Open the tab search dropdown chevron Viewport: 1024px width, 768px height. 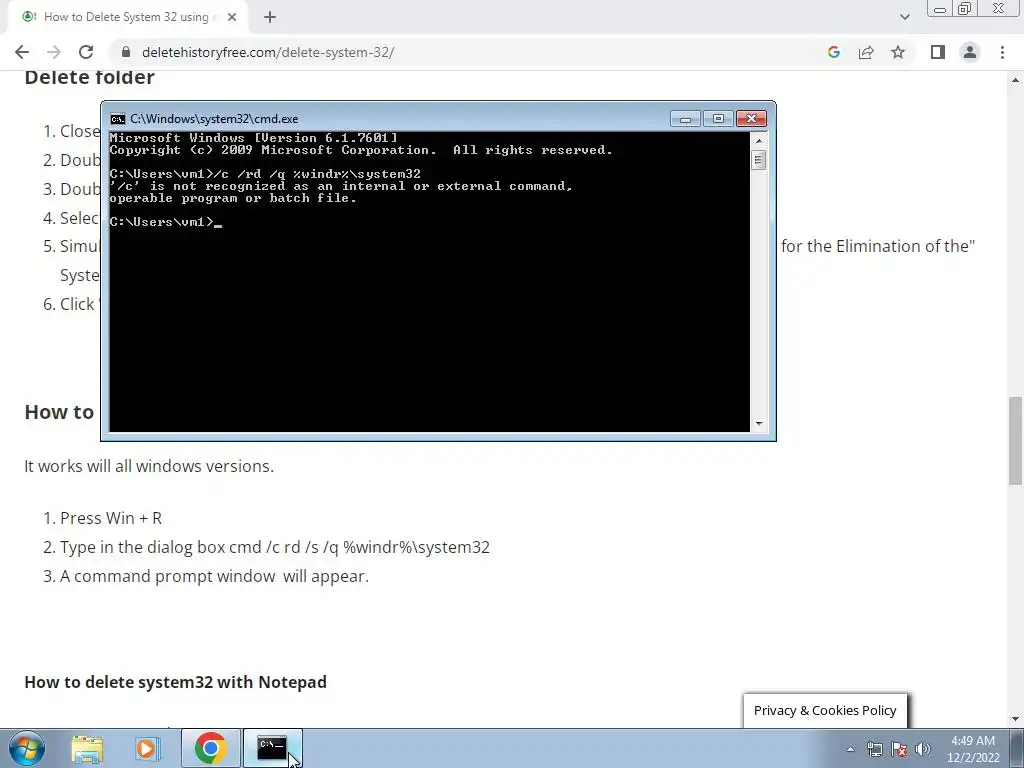[904, 17]
